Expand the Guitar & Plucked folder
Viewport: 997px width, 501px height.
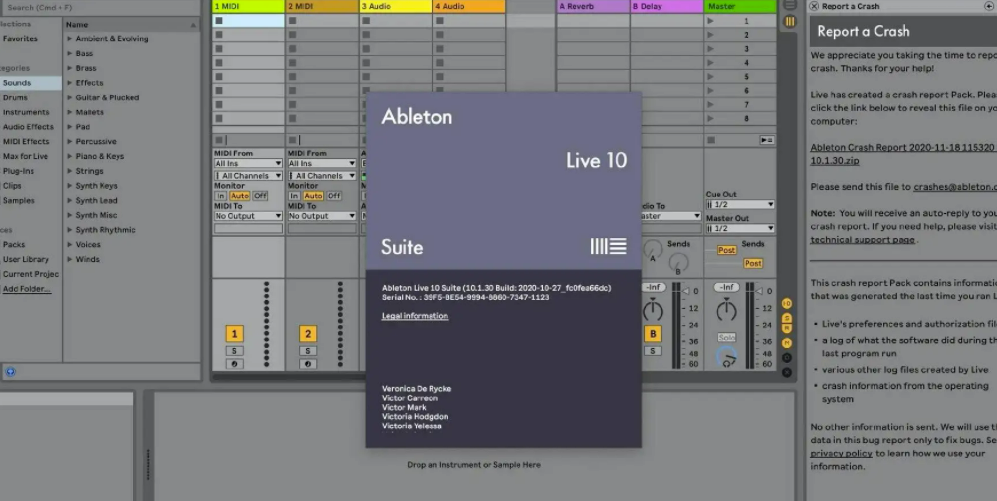(x=70, y=97)
